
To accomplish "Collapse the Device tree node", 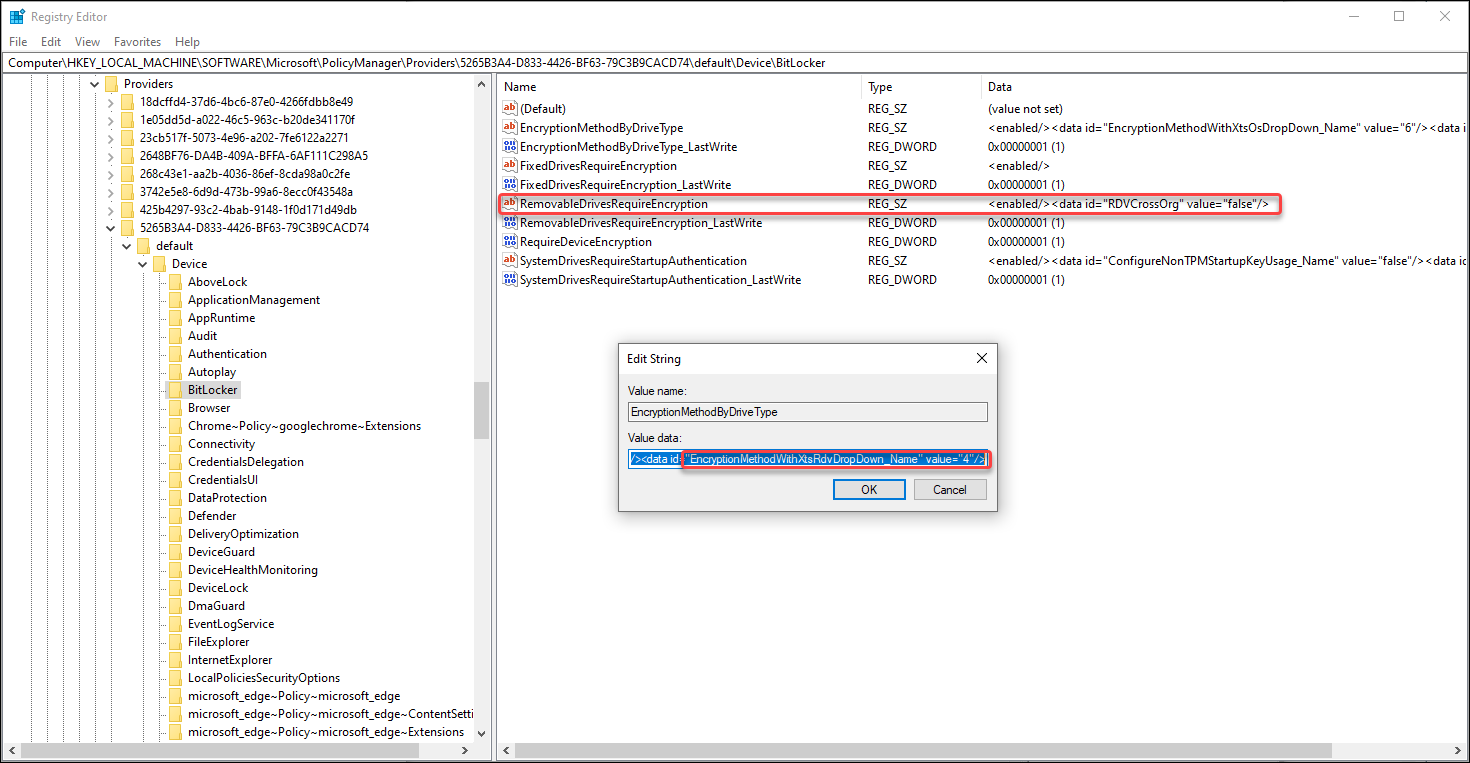I will 143,264.
